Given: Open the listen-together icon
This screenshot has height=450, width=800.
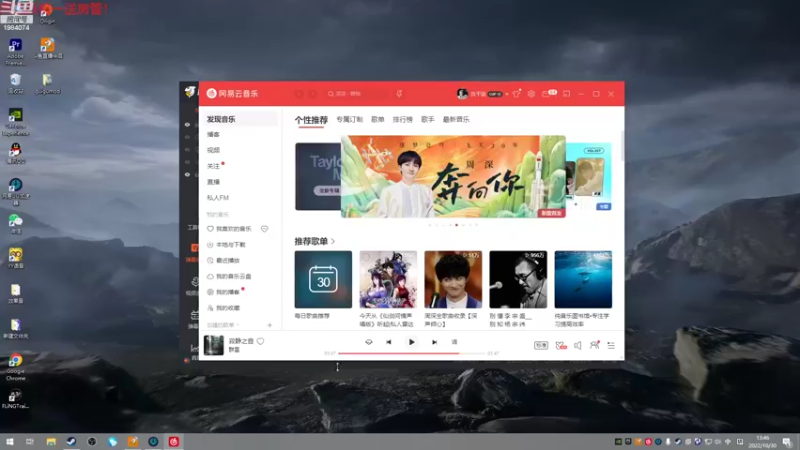Looking at the screenshot, I should tap(594, 345).
